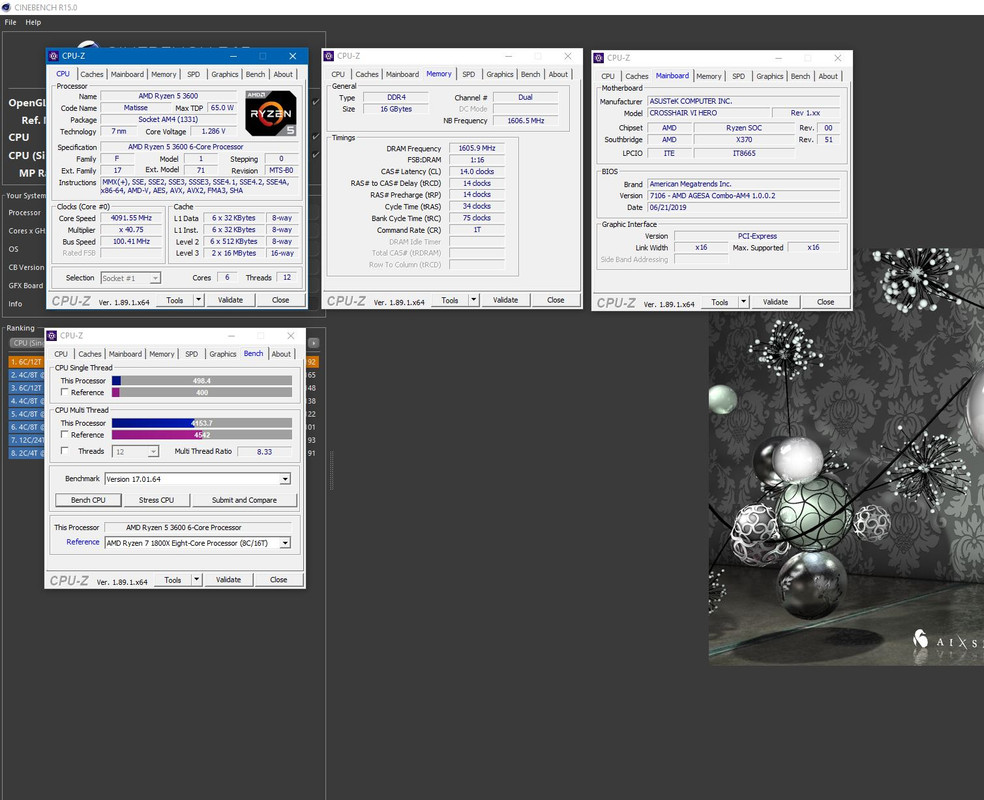The image size is (984, 800).
Task: Switch to Graphics tab in Mainboard window
Action: tap(769, 76)
